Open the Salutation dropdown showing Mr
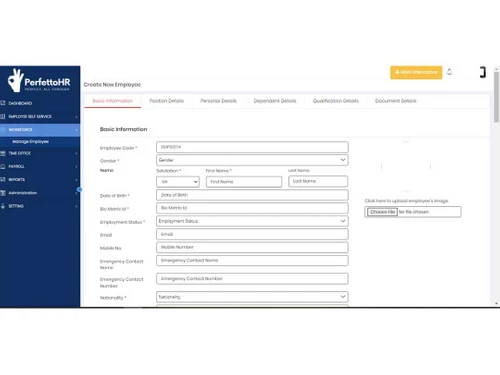 tap(178, 182)
